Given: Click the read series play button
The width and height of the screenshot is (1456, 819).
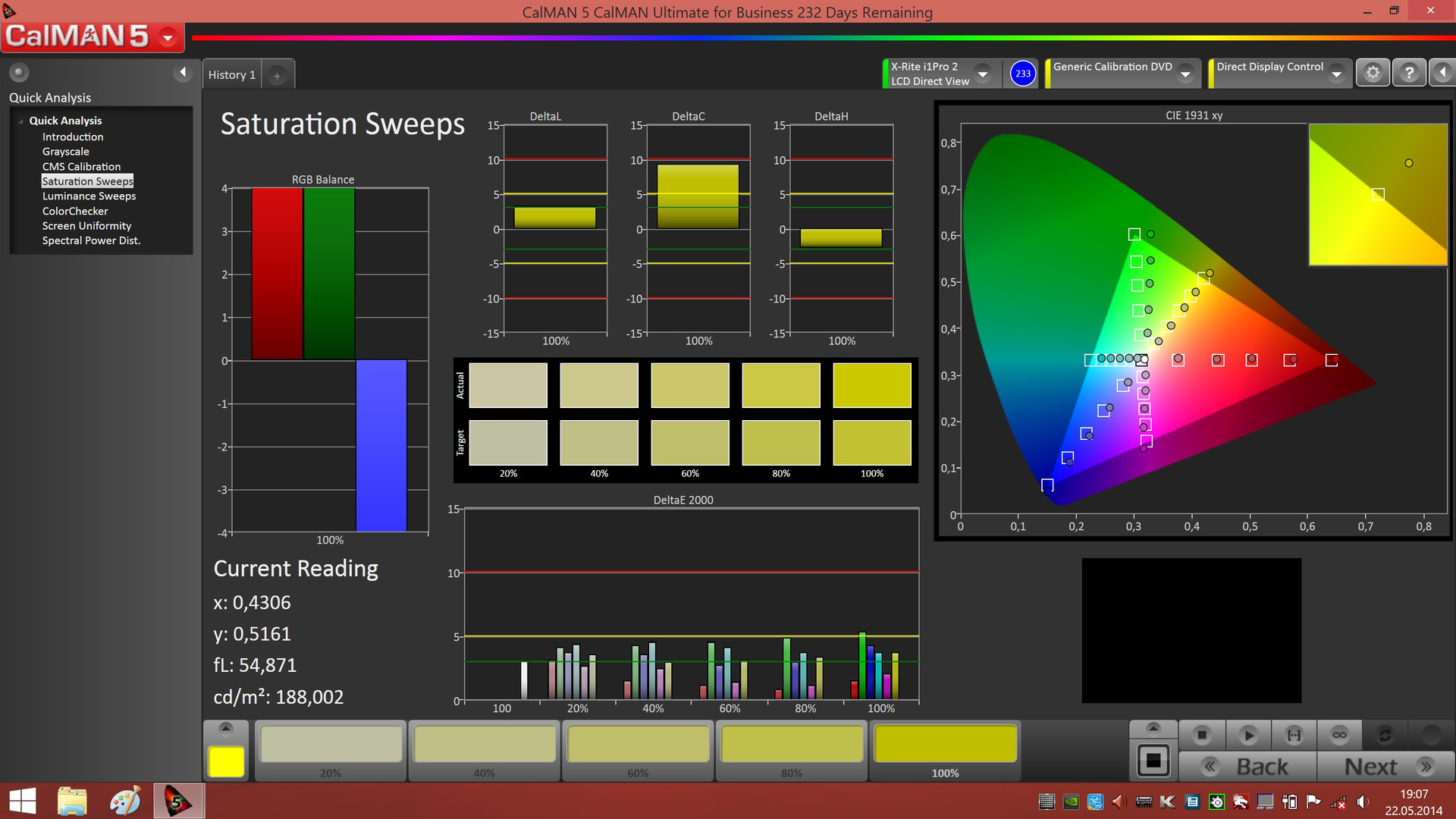Looking at the screenshot, I should tap(1248, 735).
